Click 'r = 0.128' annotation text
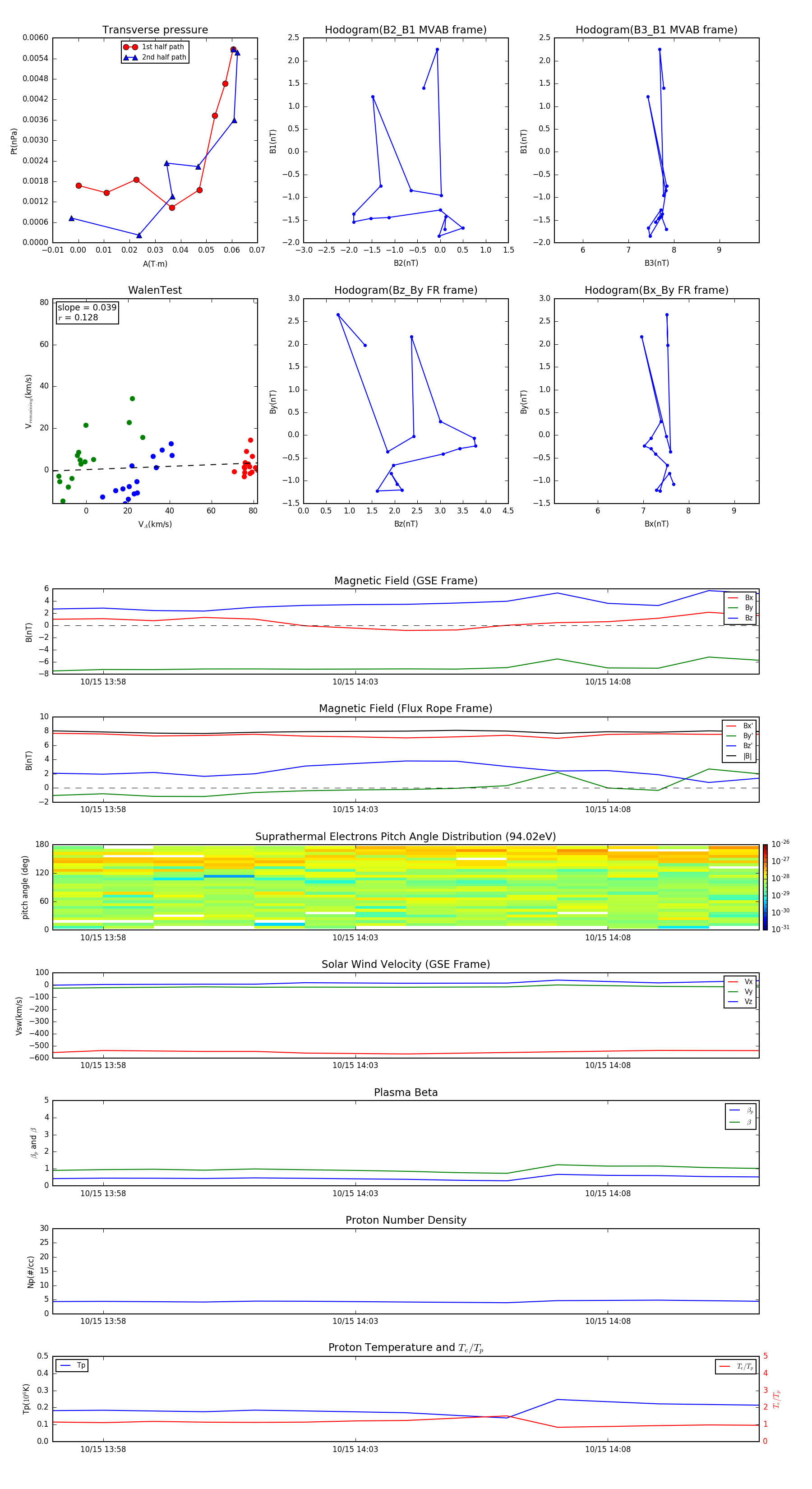 [x=78, y=317]
